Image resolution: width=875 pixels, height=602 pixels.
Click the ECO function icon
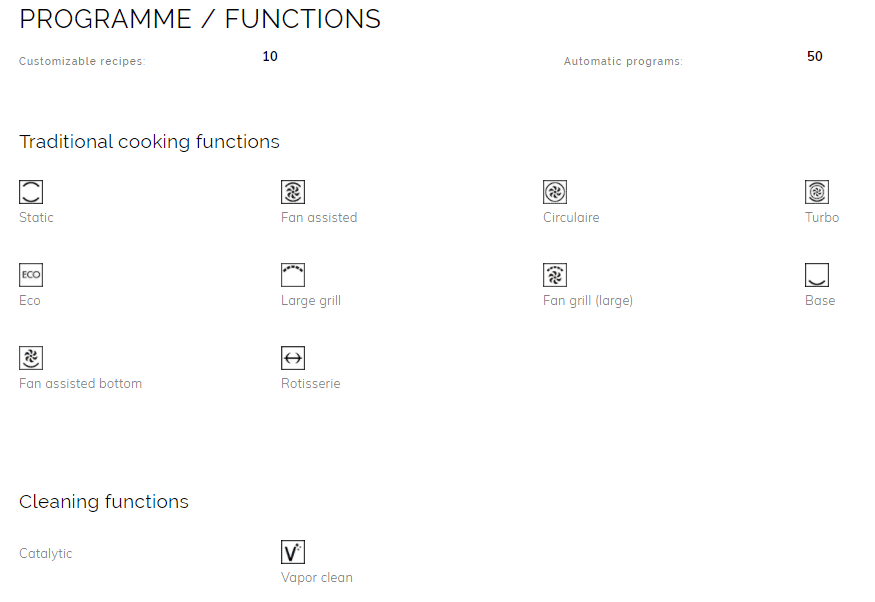pyautogui.click(x=31, y=275)
